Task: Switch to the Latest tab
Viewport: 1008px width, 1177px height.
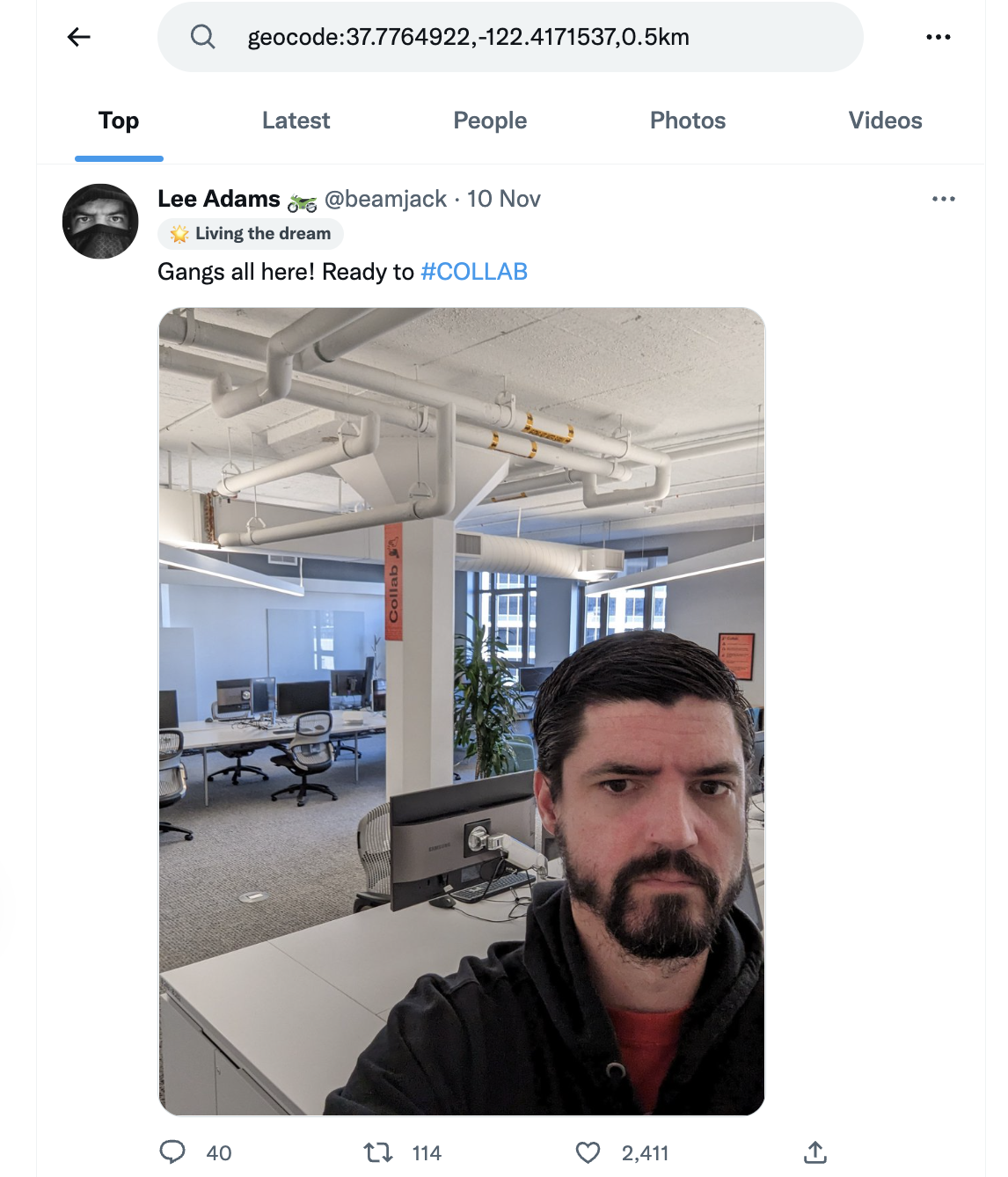Action: click(x=296, y=121)
